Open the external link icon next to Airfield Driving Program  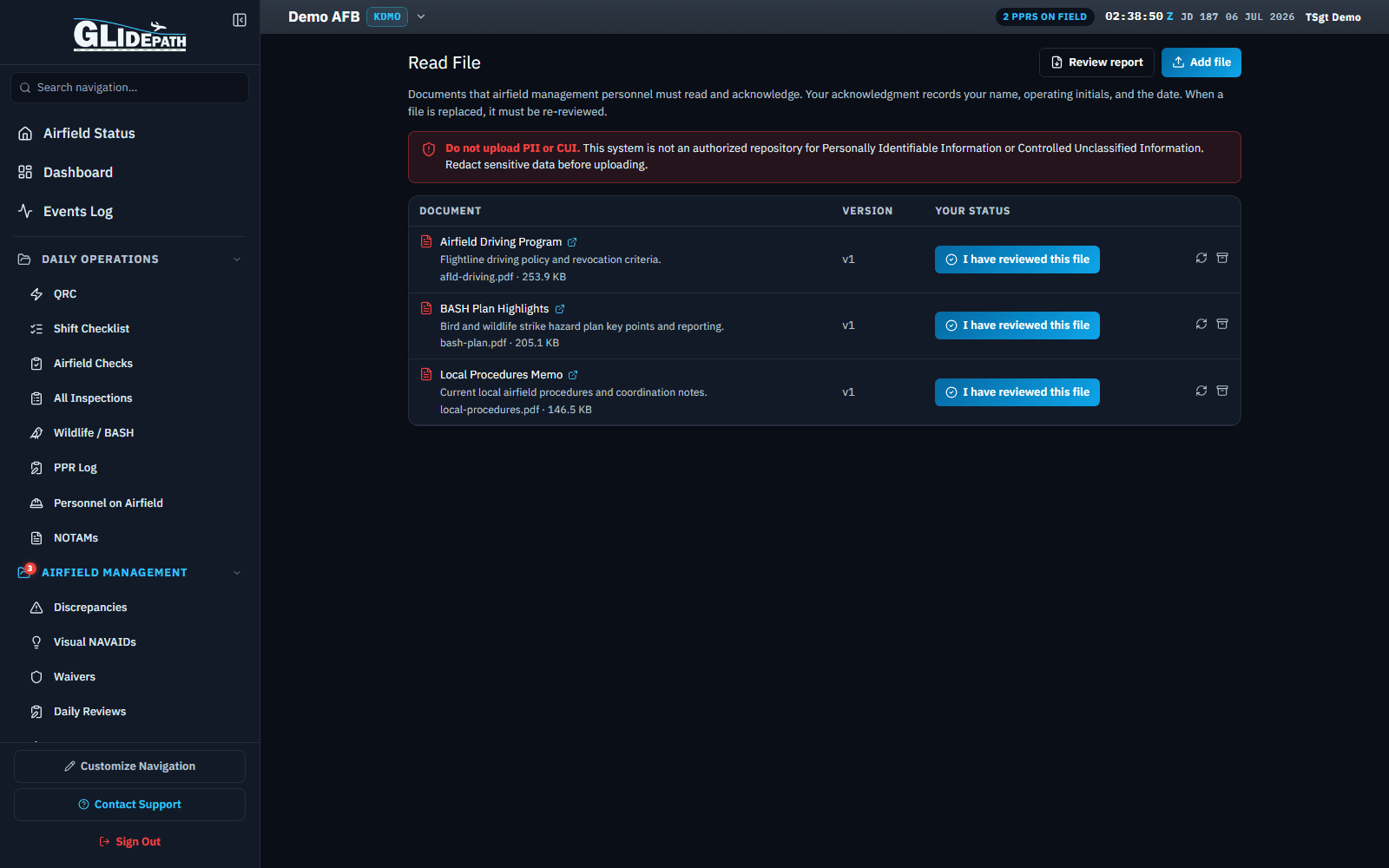click(572, 242)
